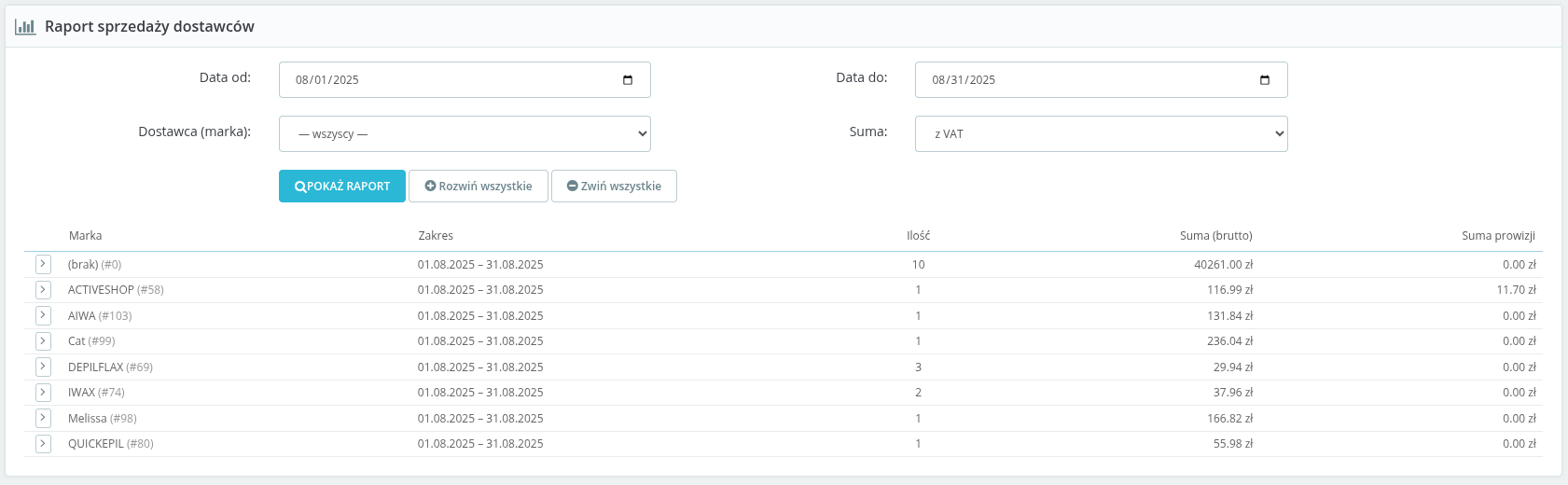Click Zwiń wszystkie to collapse all rows
This screenshot has height=485, width=1568.
[614, 187]
